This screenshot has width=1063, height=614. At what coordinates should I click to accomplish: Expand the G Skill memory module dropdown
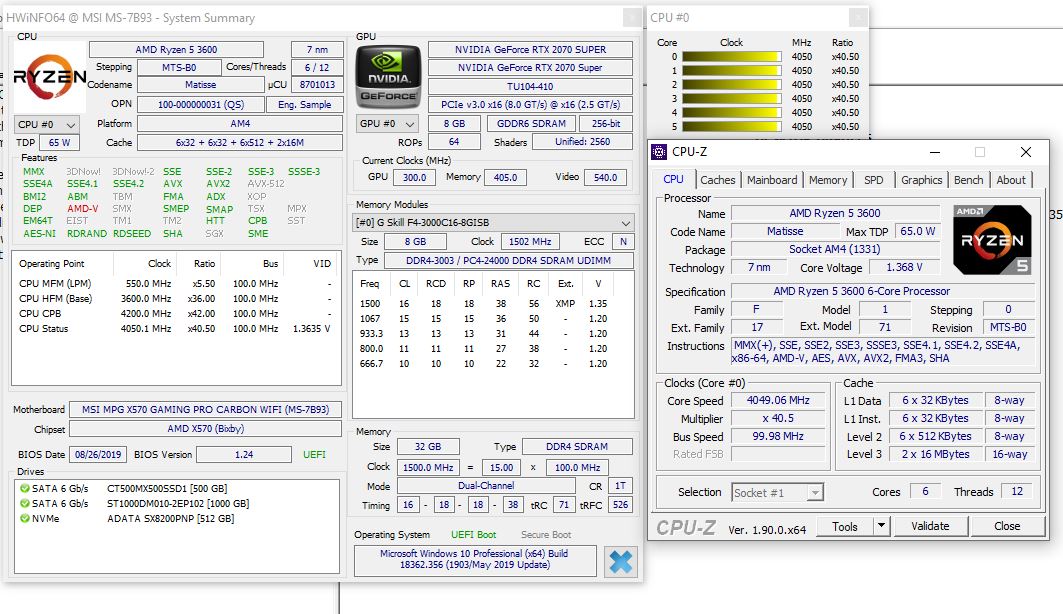click(x=494, y=222)
